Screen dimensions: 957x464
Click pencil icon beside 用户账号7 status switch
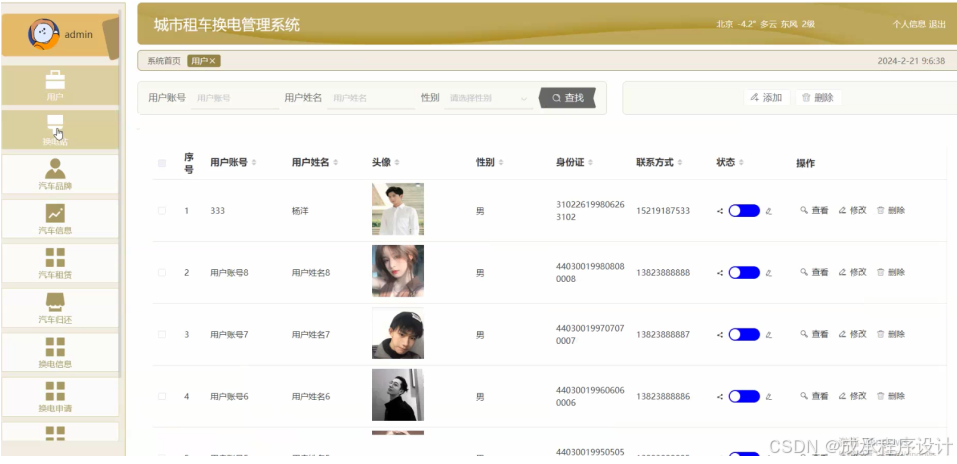768,335
